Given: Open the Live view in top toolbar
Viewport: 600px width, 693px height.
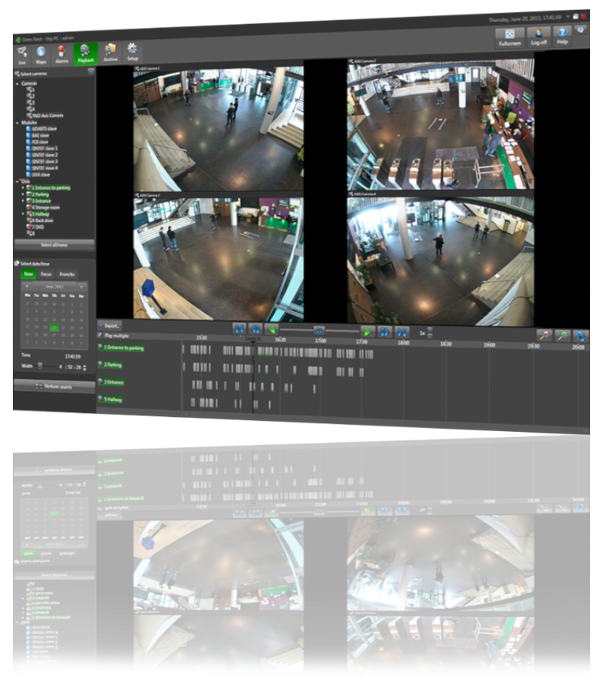Looking at the screenshot, I should coord(23,55).
